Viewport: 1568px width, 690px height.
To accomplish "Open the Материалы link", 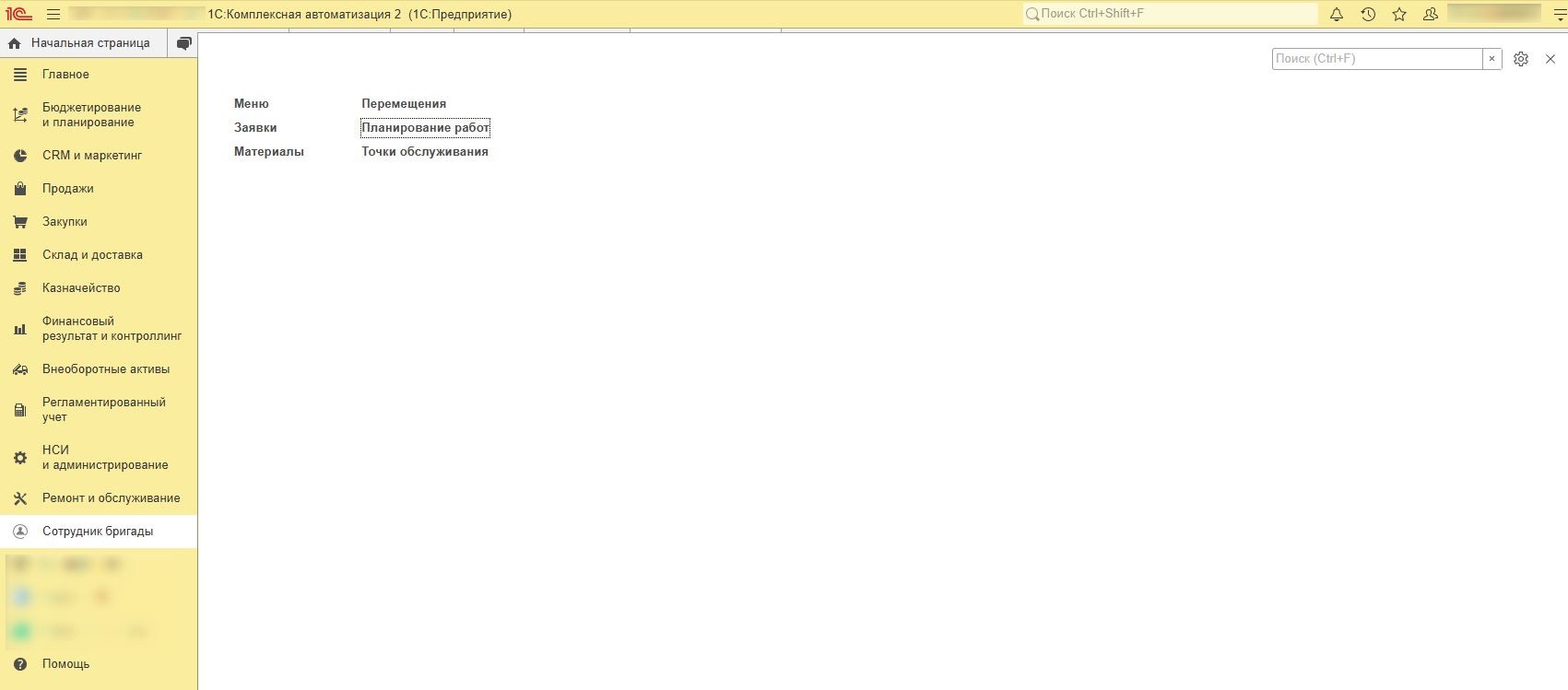I will [x=269, y=152].
